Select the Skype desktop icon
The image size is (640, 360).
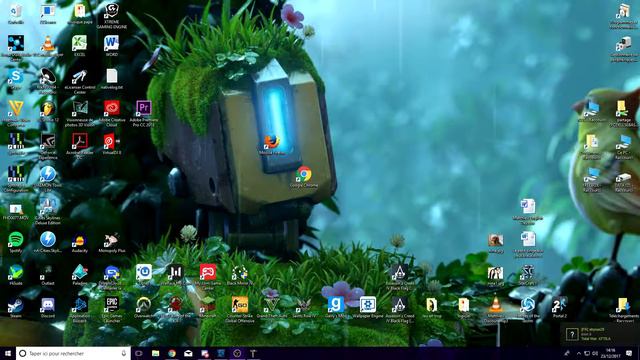click(16, 78)
